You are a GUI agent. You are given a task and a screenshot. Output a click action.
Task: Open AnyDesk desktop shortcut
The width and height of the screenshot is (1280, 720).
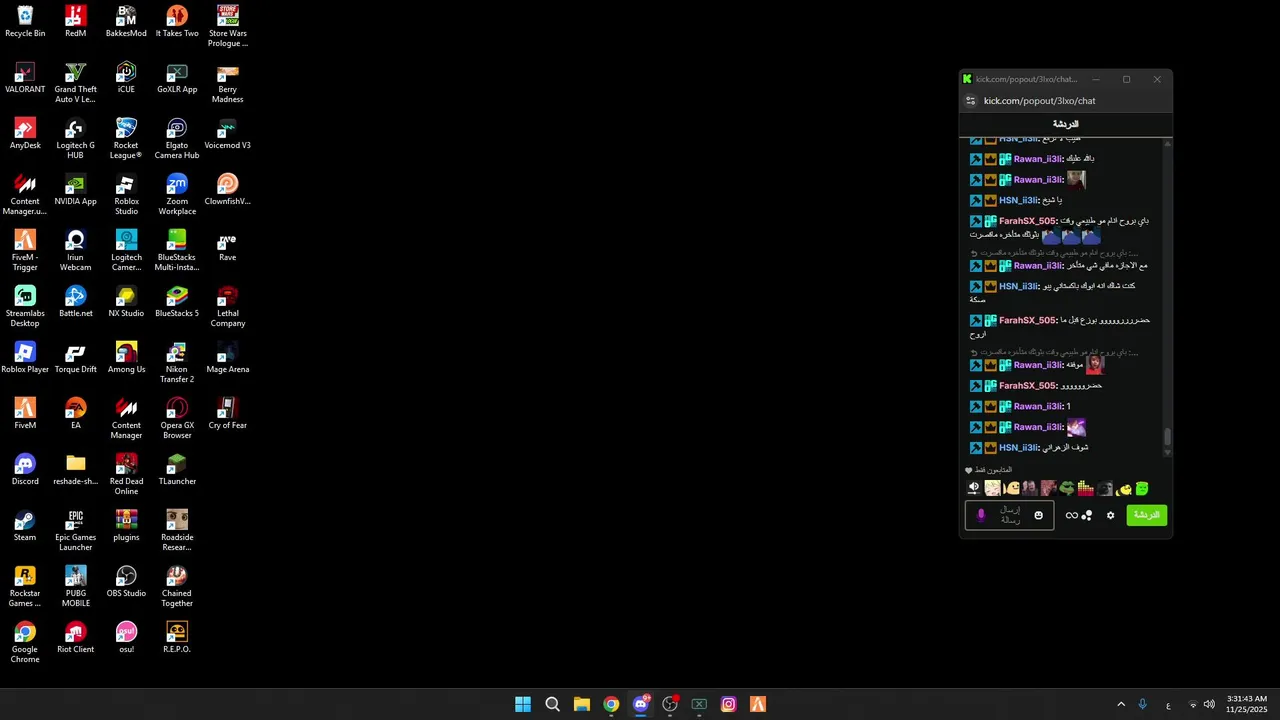coord(25,134)
